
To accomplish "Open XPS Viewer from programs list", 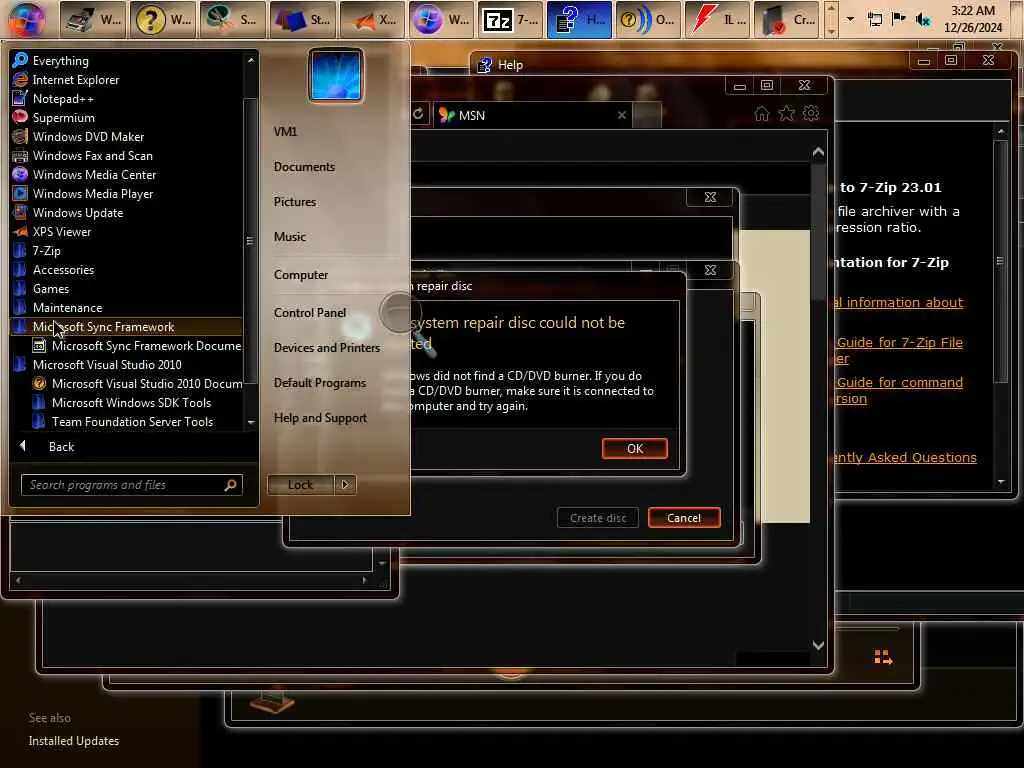I will [x=62, y=231].
